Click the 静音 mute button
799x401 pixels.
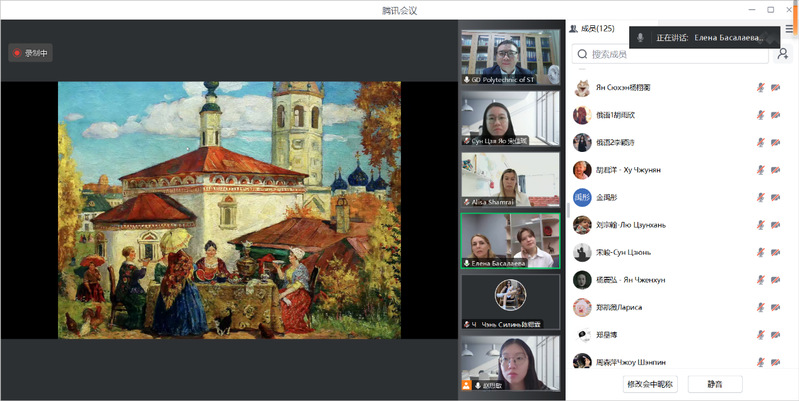[x=715, y=384]
